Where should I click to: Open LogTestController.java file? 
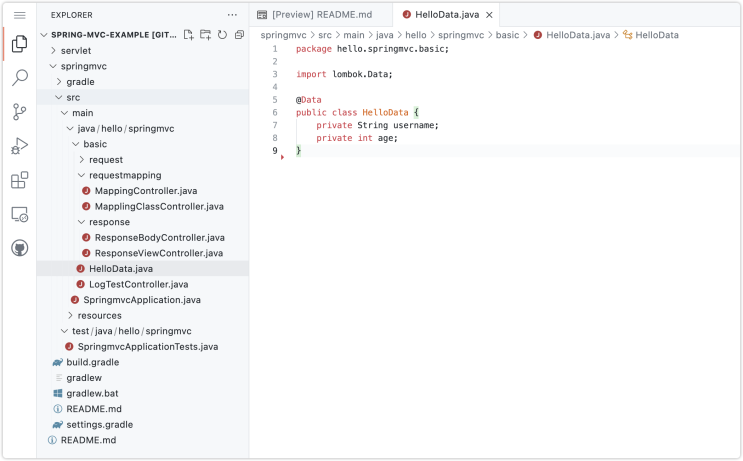(142, 284)
